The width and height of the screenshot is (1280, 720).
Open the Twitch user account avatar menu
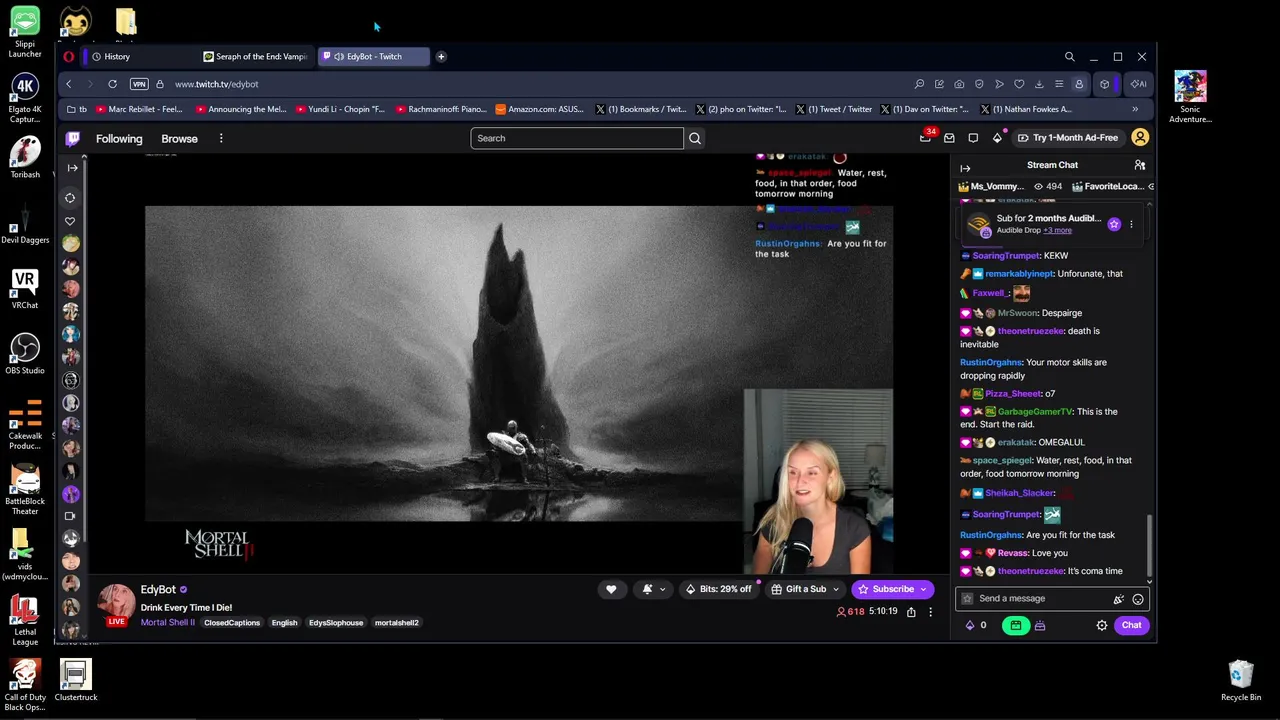(x=1140, y=137)
